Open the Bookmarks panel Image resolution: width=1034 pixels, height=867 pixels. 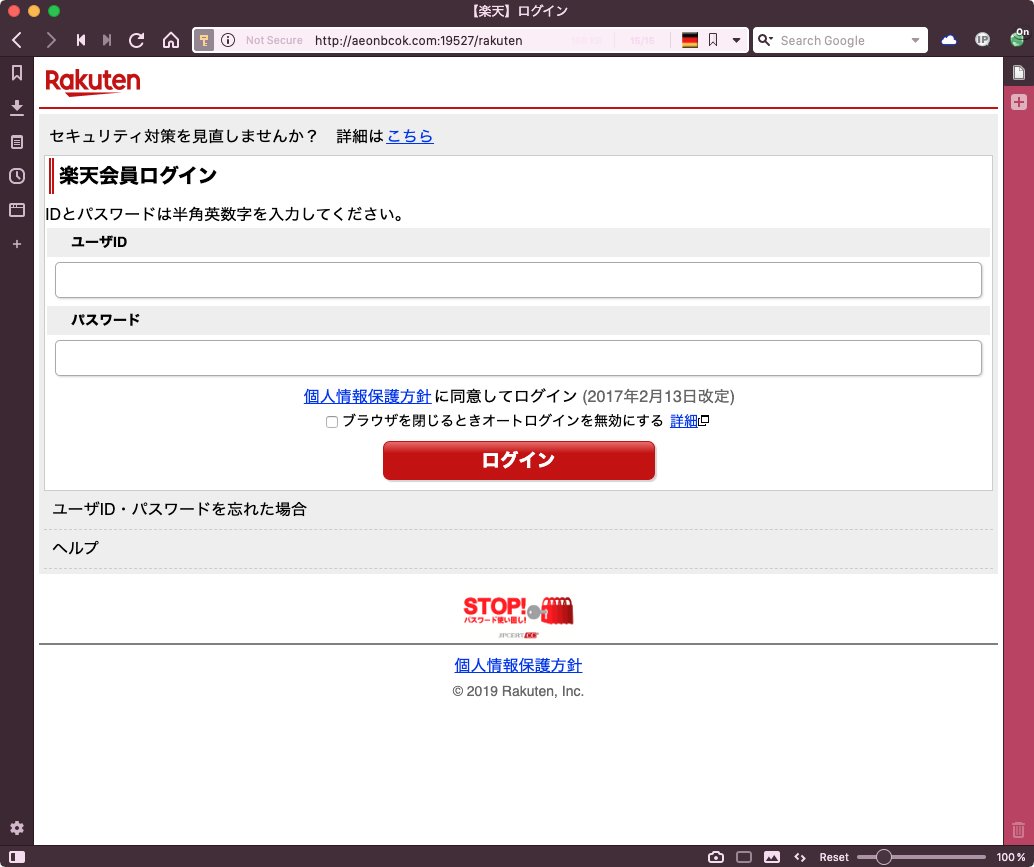coord(17,73)
